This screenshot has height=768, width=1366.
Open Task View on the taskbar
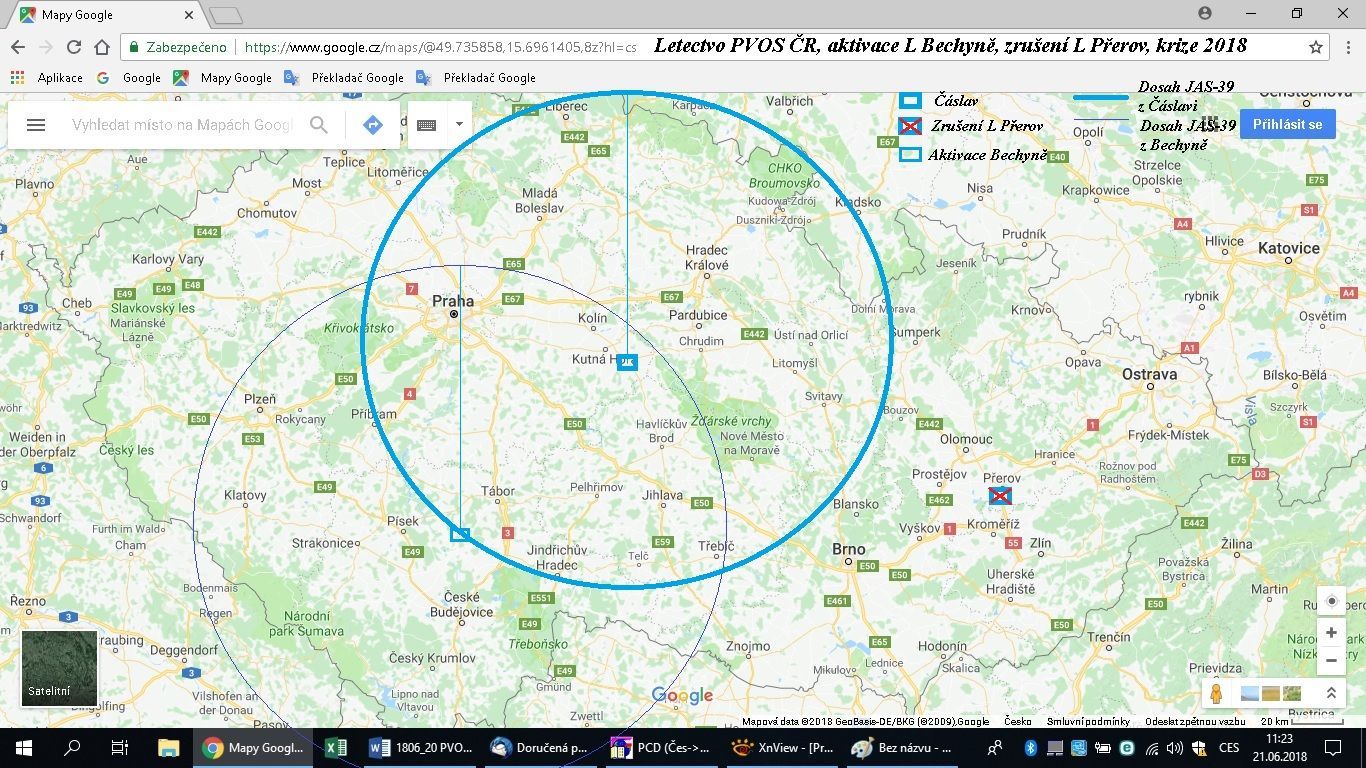119,747
